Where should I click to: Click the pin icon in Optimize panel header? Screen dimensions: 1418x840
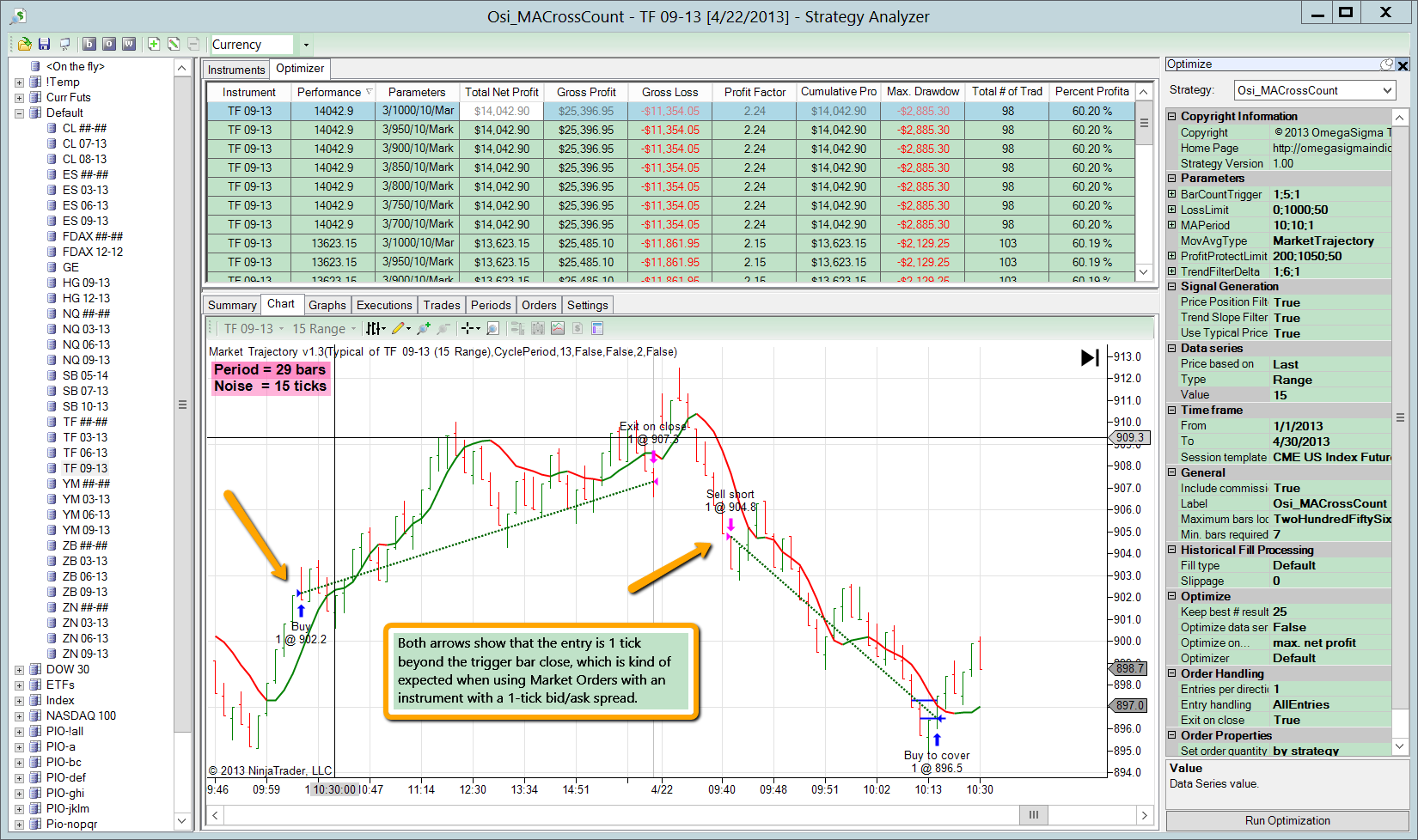(1387, 64)
